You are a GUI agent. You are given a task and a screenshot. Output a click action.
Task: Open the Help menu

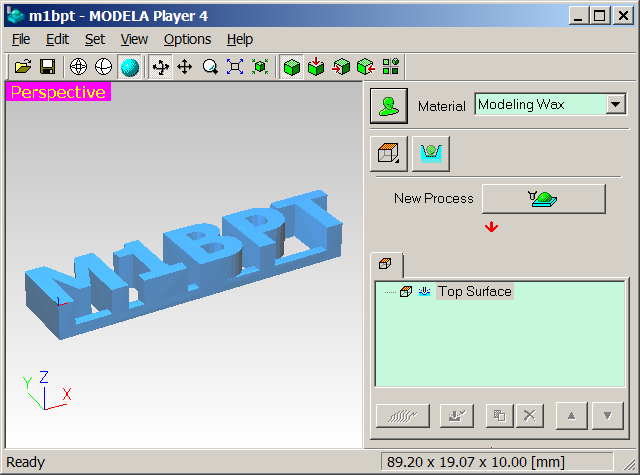point(240,39)
